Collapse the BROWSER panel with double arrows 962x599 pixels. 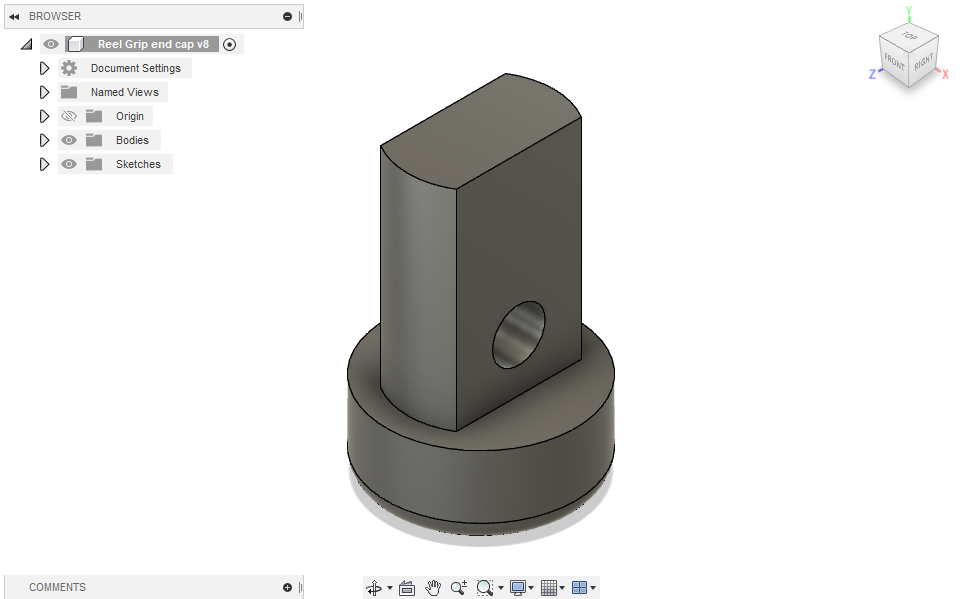click(13, 16)
